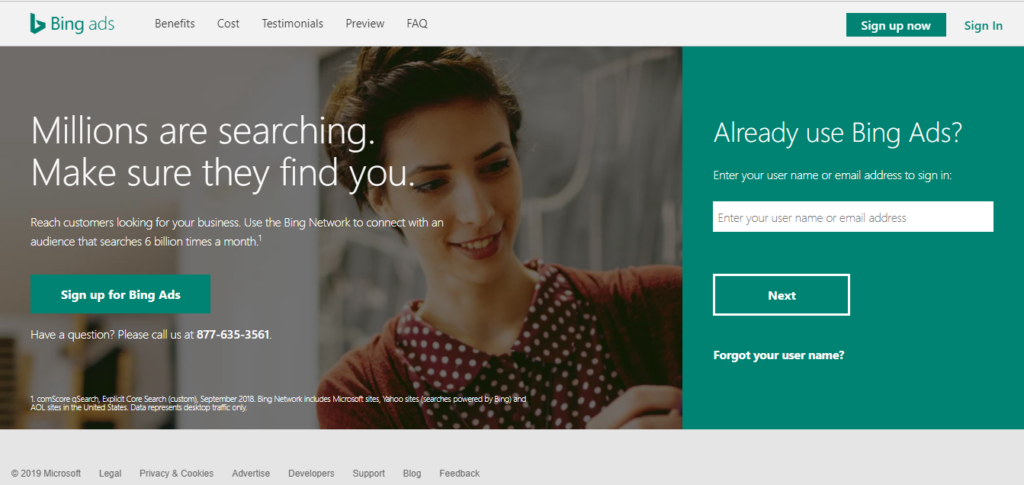The width and height of the screenshot is (1024, 485).
Task: Click the phone number 877-635-3561
Action: [233, 335]
